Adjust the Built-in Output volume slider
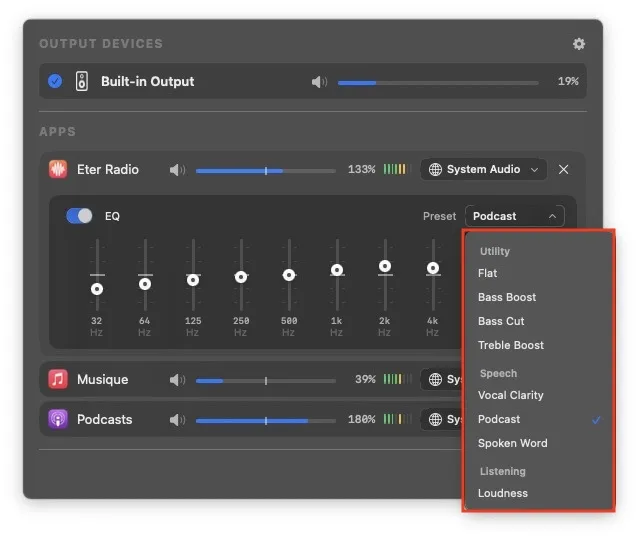 pos(438,83)
